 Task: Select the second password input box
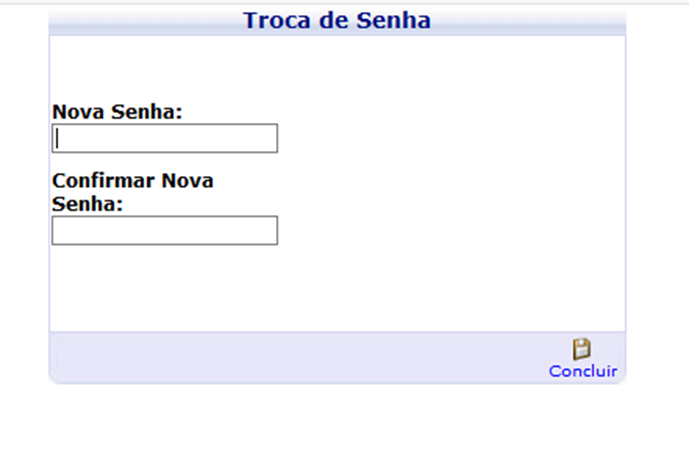click(165, 230)
